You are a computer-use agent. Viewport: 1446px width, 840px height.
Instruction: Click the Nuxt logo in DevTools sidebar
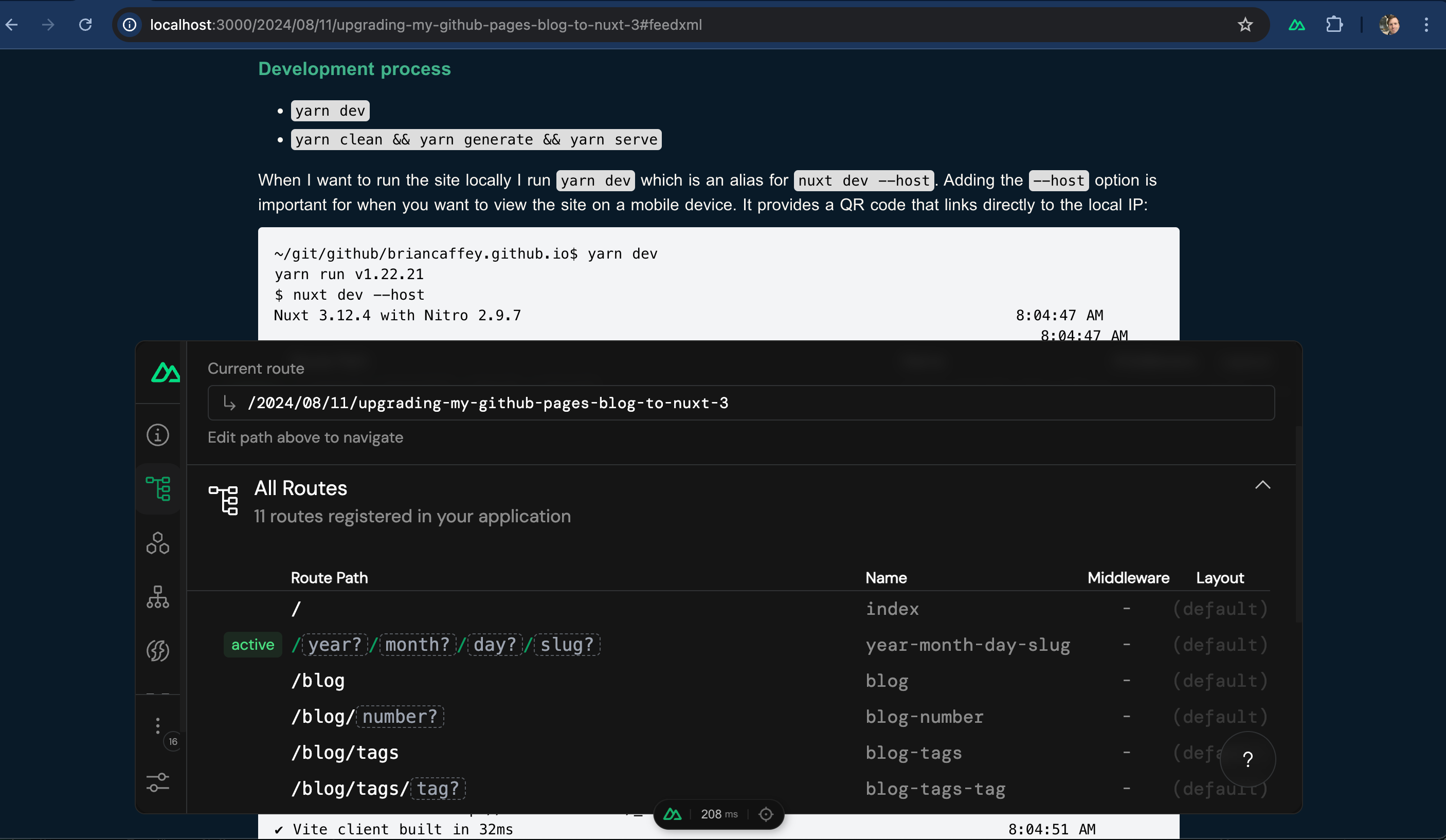165,372
